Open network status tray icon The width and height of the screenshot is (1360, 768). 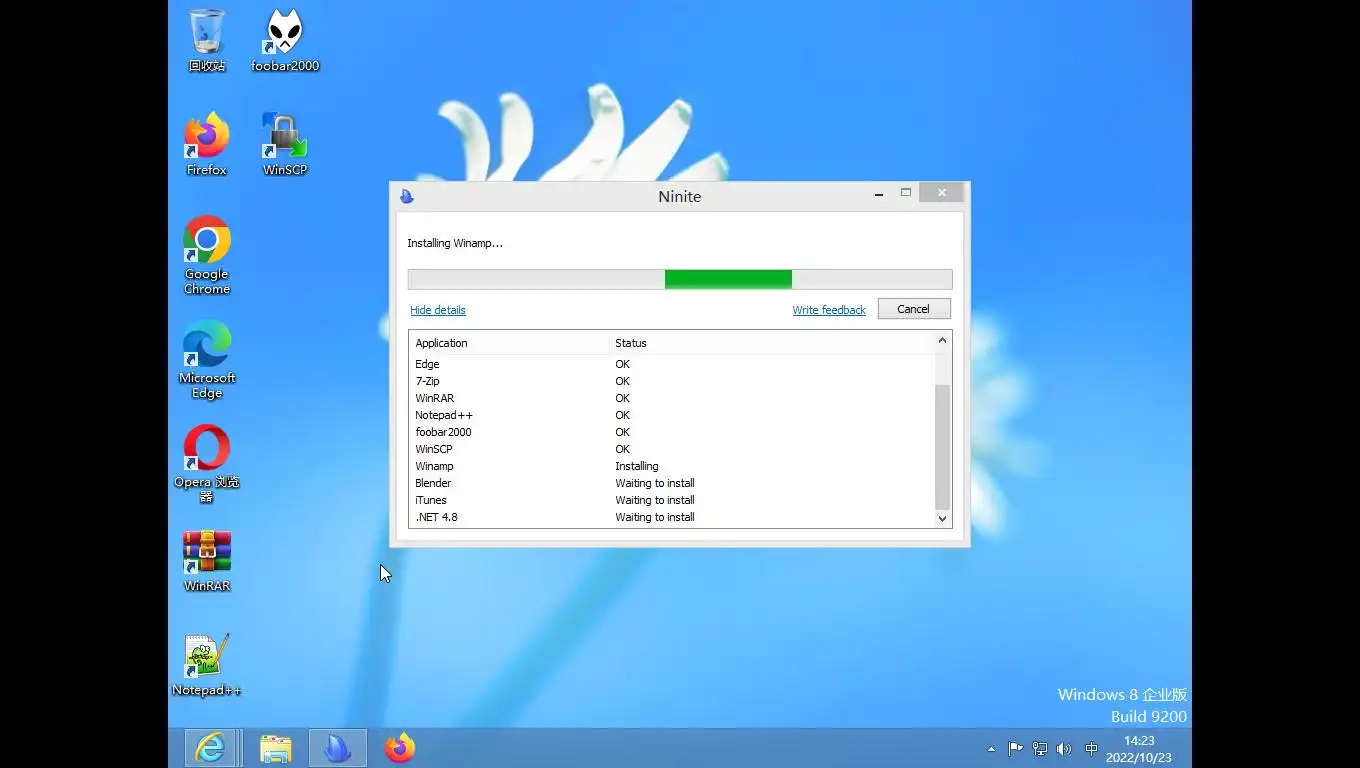1040,749
